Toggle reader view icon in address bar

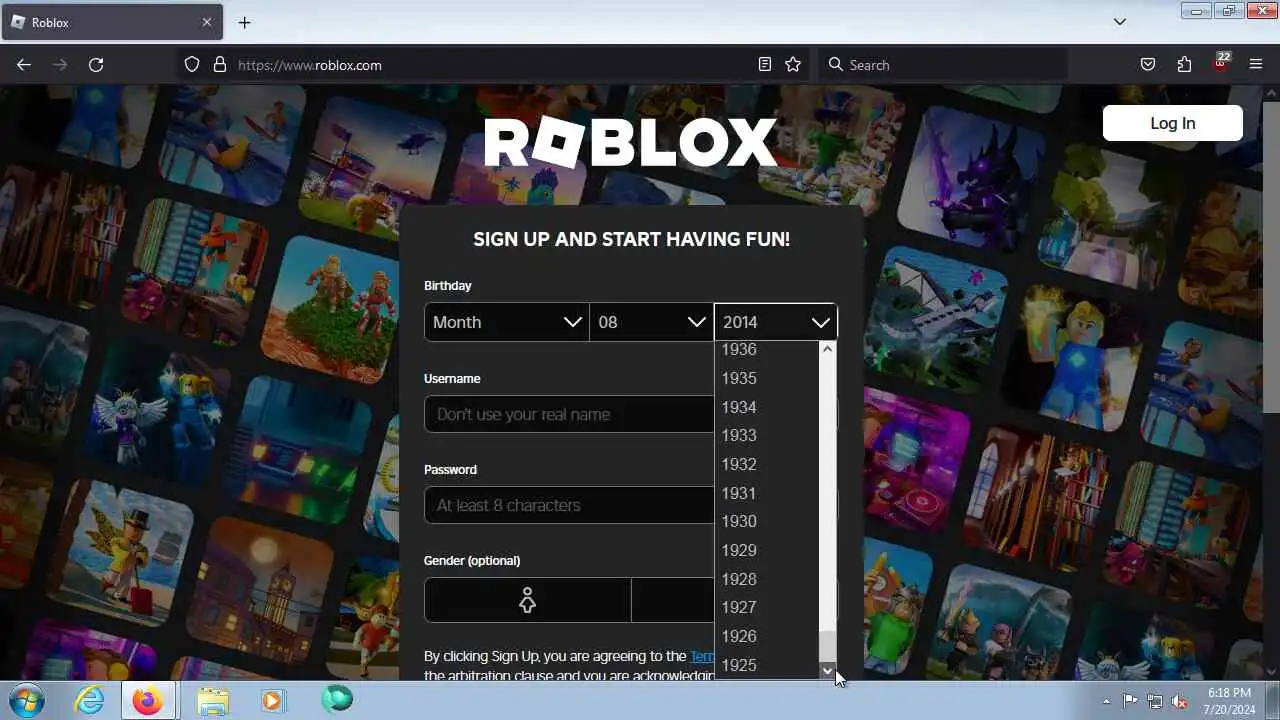pos(765,65)
